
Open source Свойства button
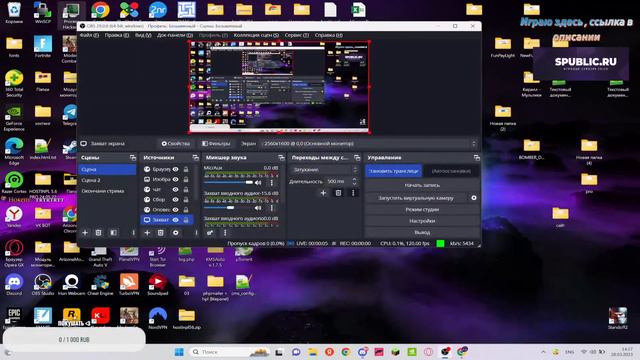coord(176,144)
